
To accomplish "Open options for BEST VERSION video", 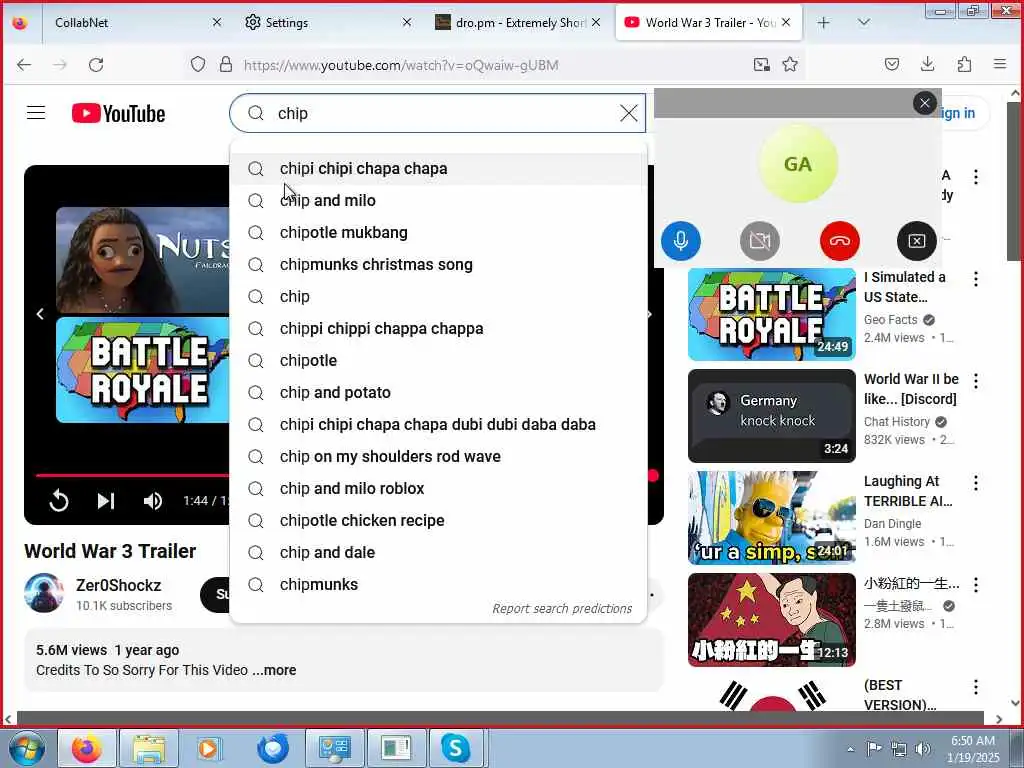I will click(x=976, y=686).
